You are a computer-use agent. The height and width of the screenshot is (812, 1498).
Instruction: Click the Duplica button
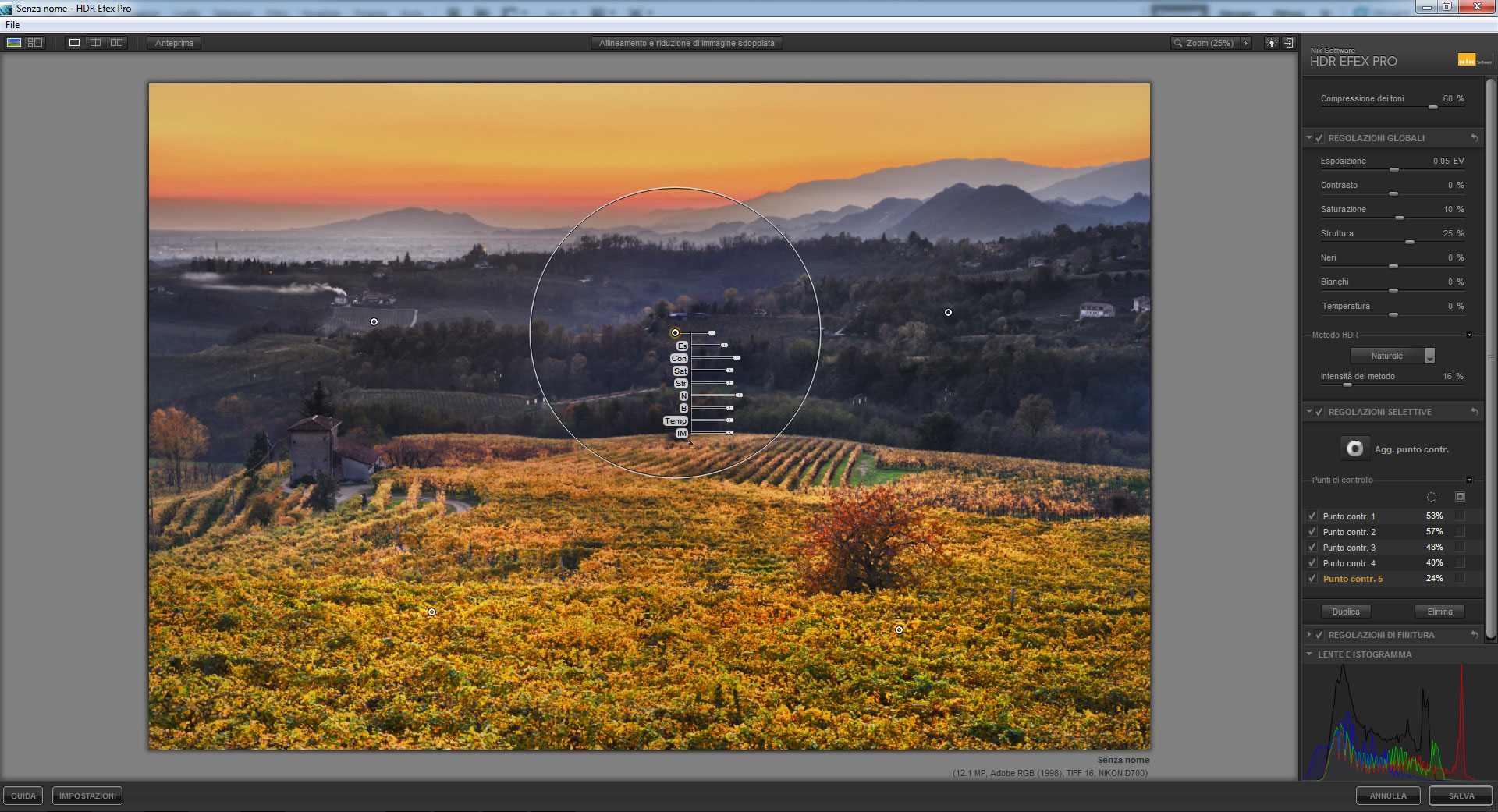point(1346,612)
